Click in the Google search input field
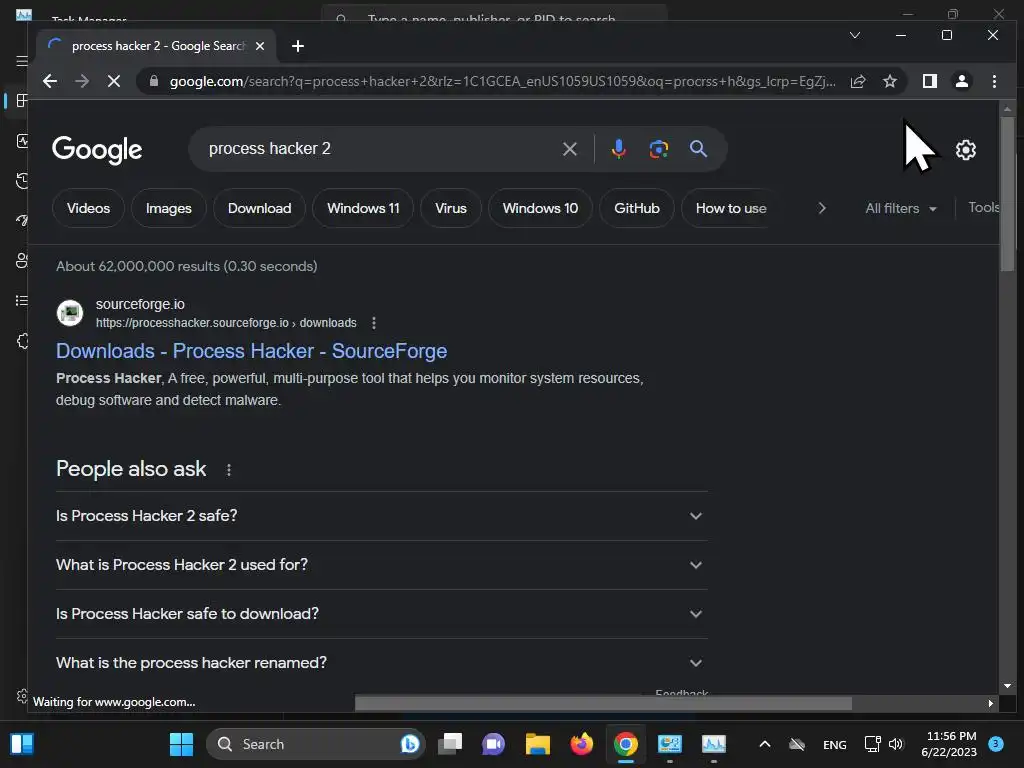The width and height of the screenshot is (1024, 768). 379,149
